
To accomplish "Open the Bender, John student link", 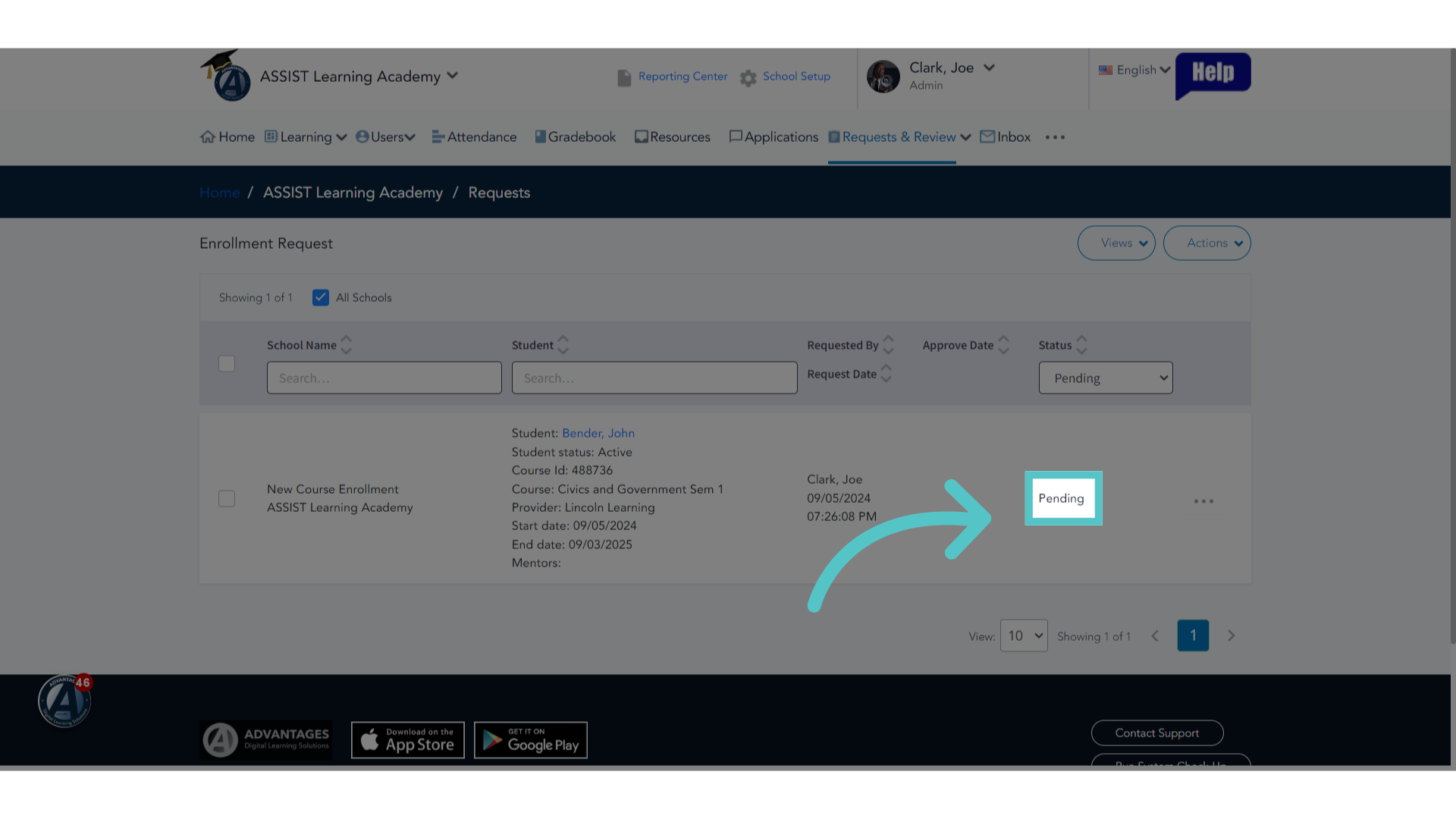I will 598,433.
